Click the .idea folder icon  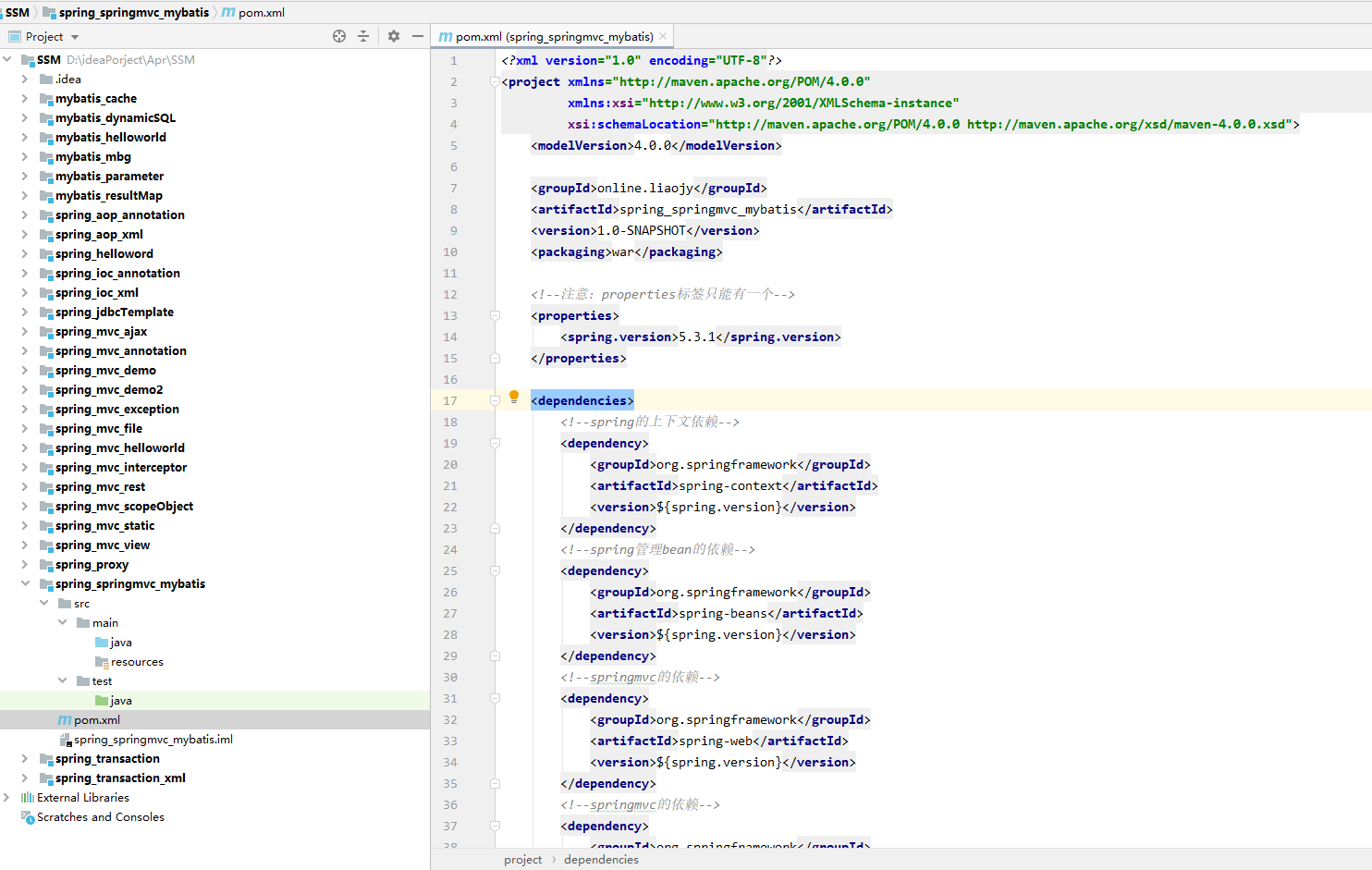coord(46,79)
